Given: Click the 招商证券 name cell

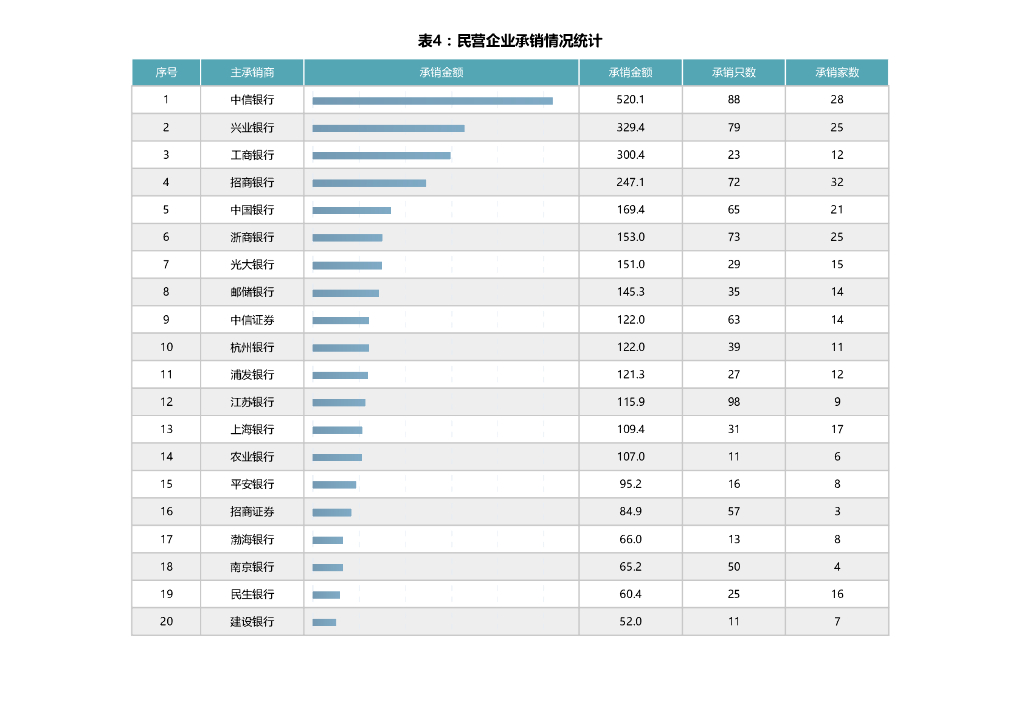Looking at the screenshot, I should 252,512.
